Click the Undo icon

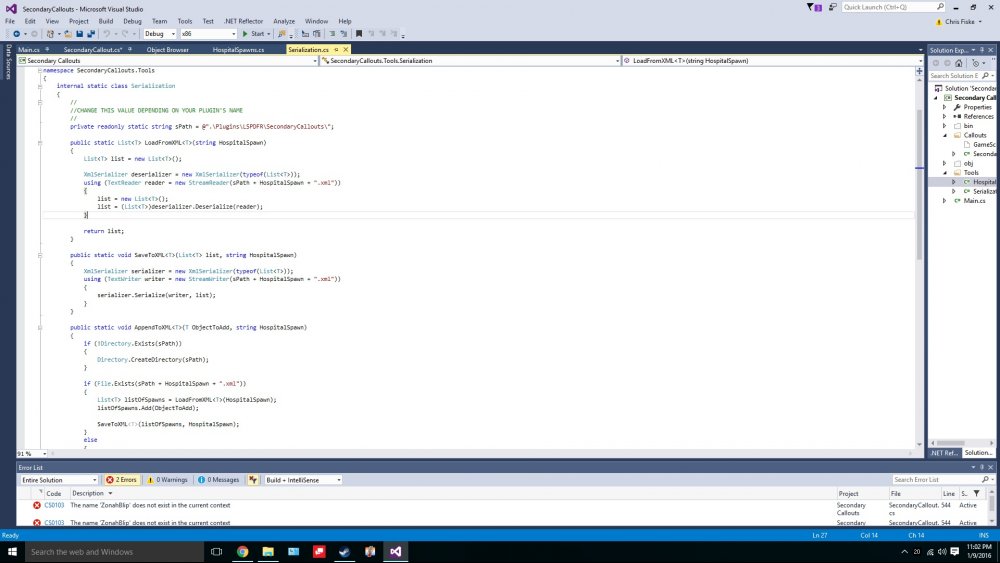coord(107,34)
